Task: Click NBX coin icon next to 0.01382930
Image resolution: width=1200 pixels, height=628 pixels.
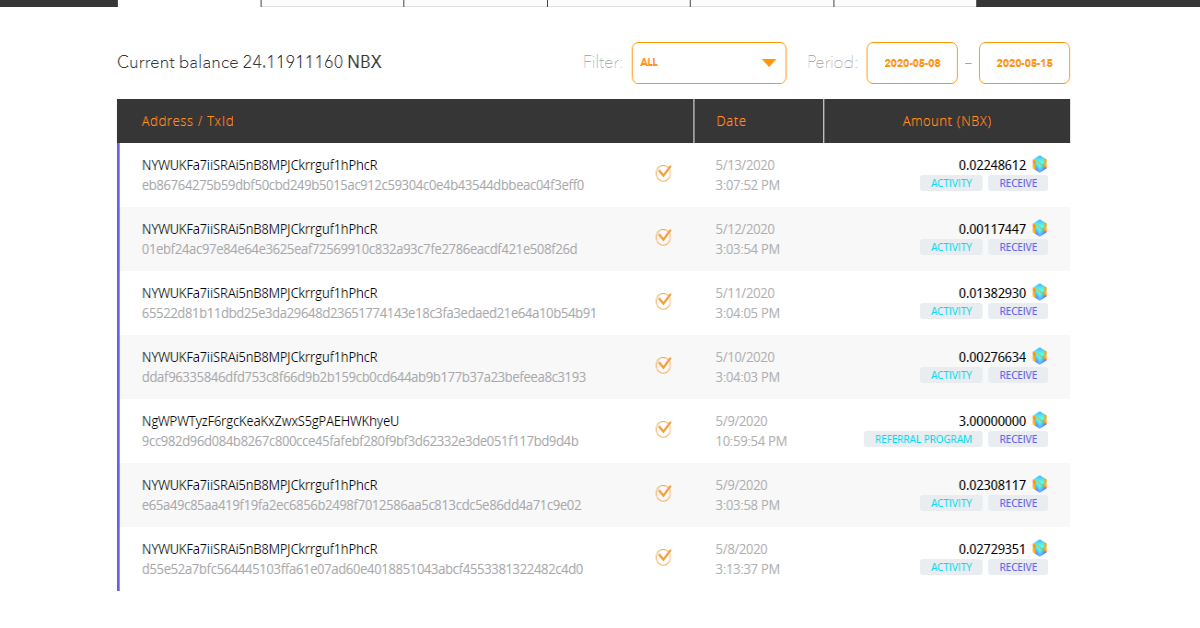Action: (1040, 292)
